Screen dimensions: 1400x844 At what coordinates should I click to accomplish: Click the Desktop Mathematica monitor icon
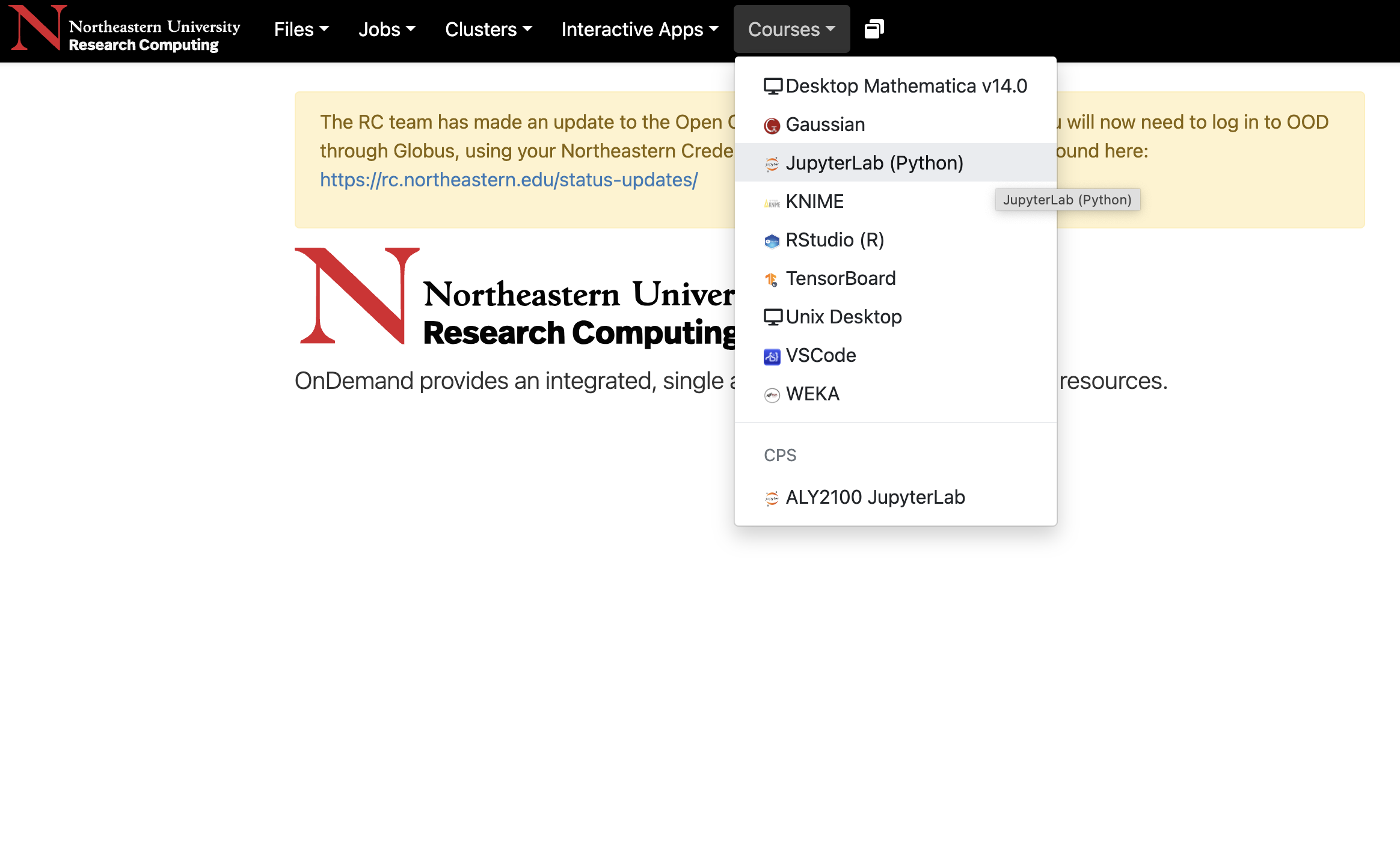(773, 87)
